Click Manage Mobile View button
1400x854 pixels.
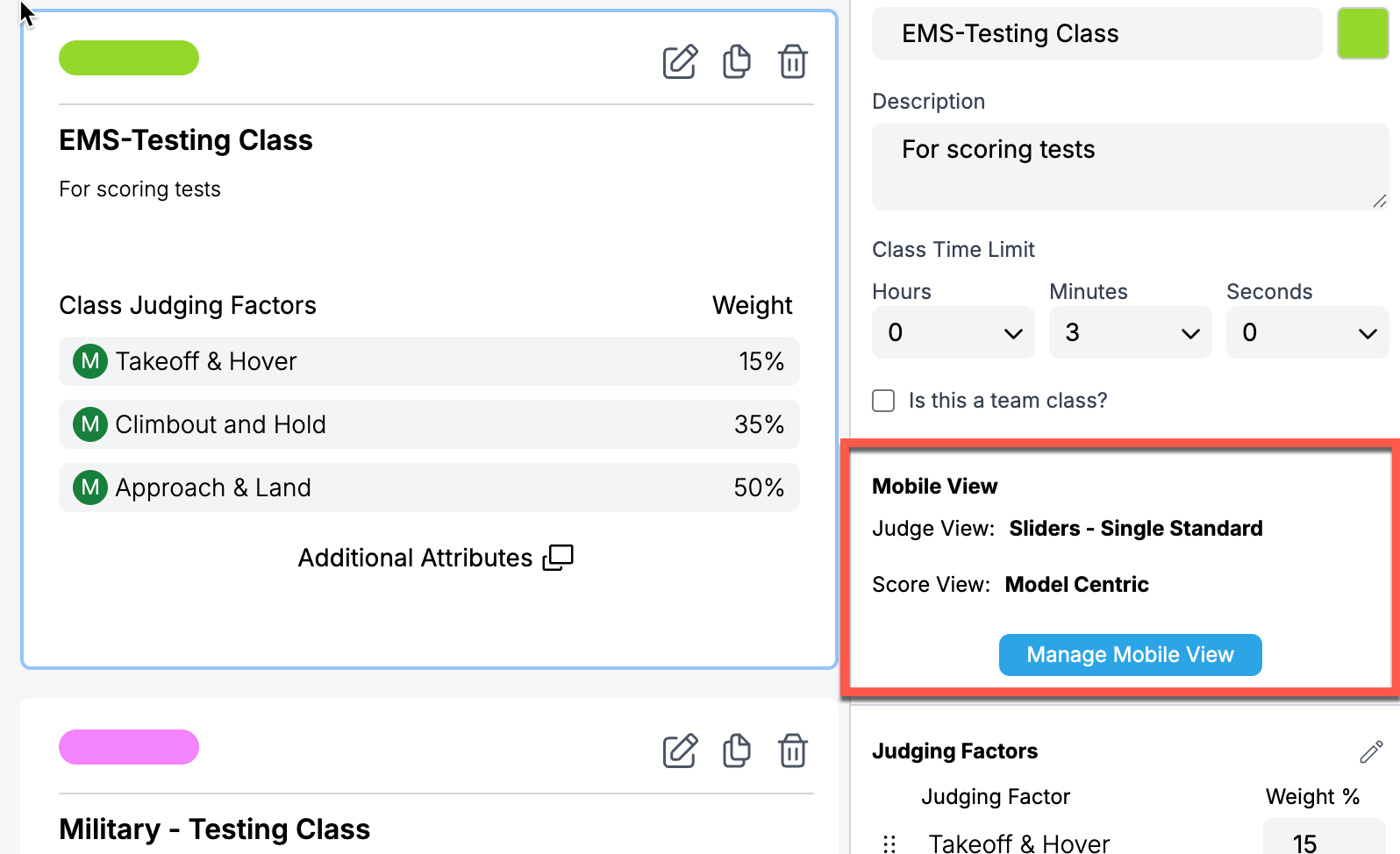[x=1130, y=655]
